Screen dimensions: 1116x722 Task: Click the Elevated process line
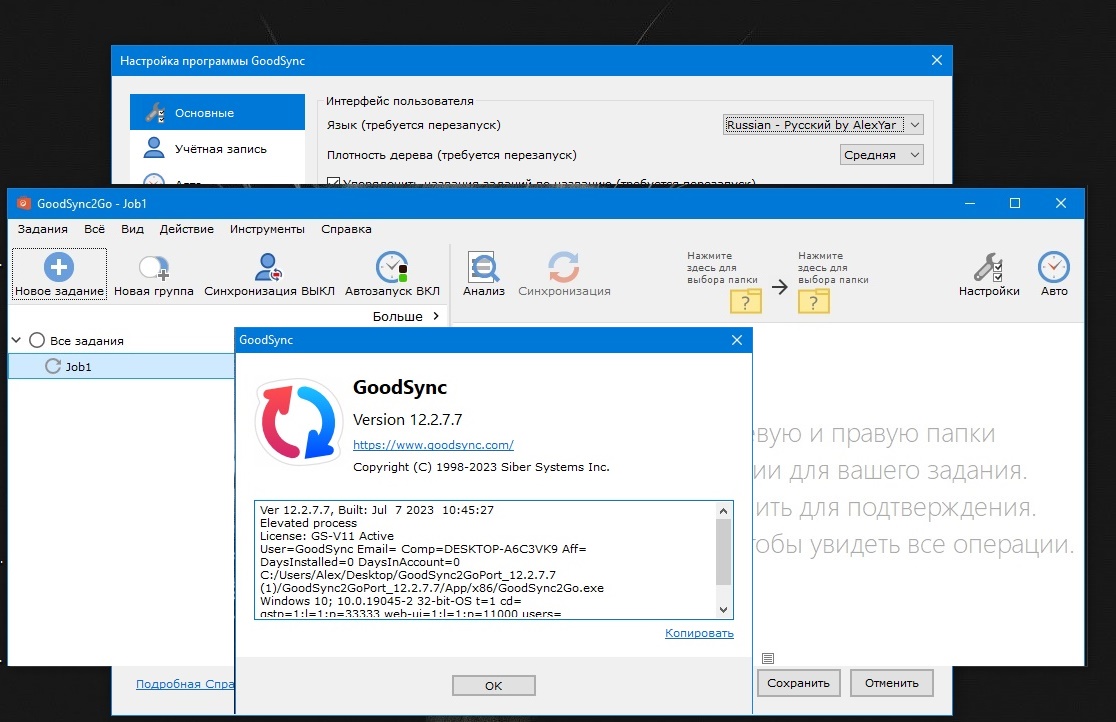308,523
